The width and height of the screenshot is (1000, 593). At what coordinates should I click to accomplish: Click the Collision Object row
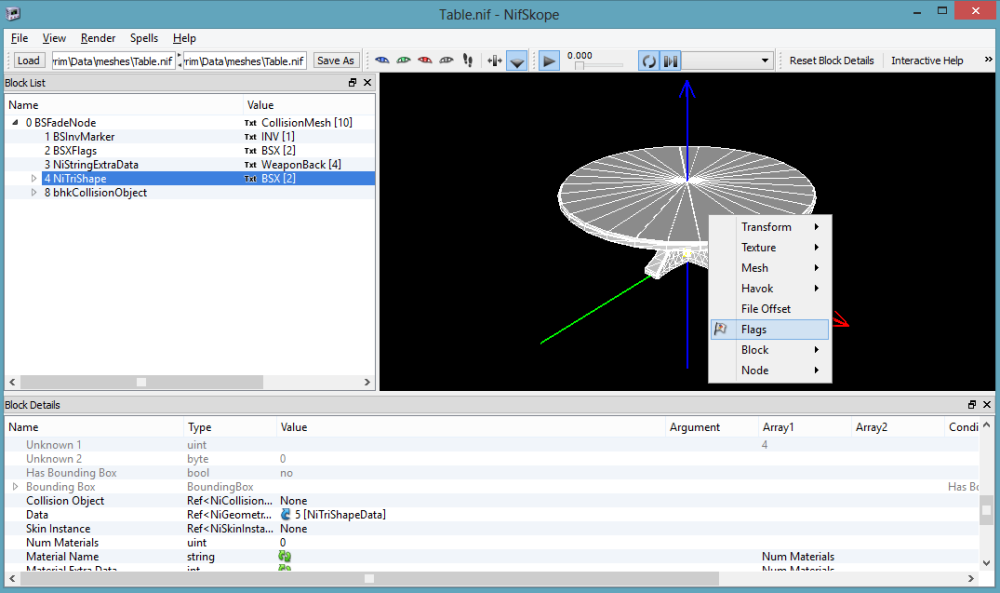[x=492, y=501]
